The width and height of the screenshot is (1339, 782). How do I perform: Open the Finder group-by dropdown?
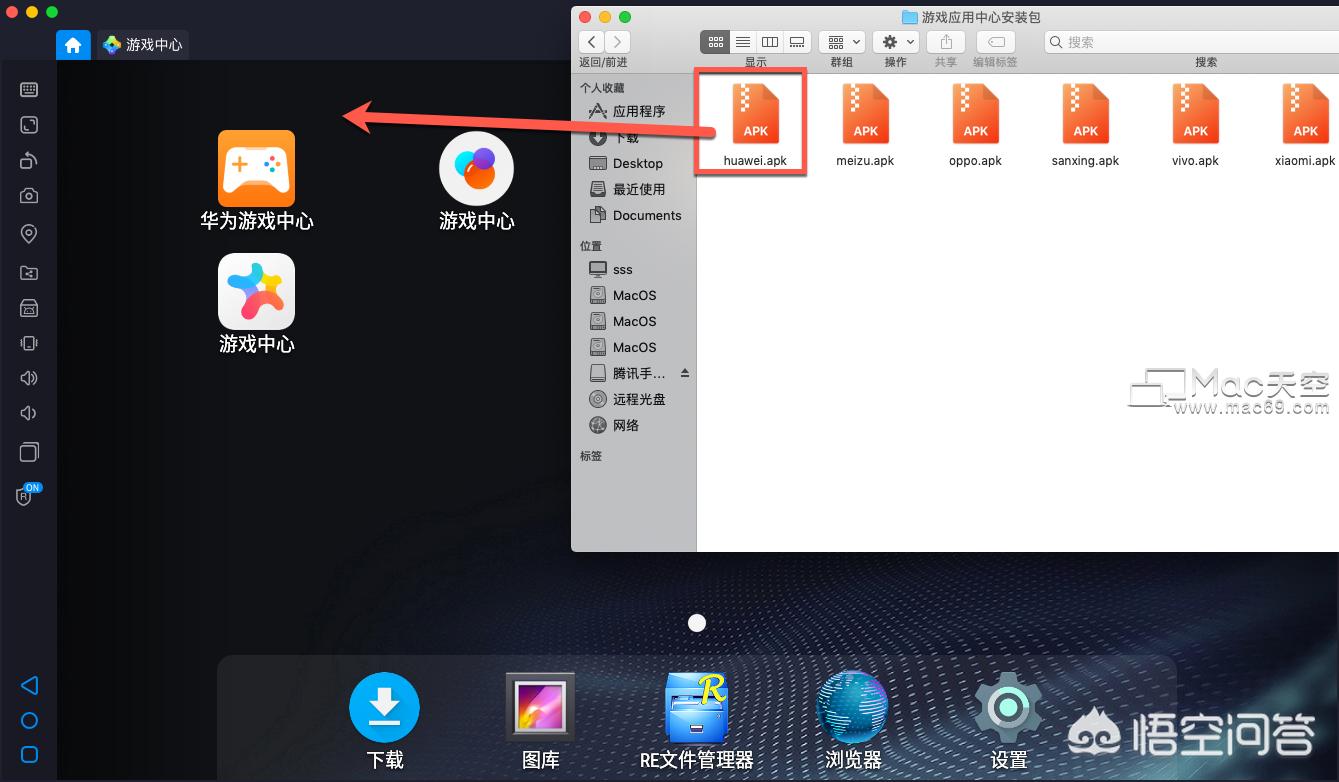pyautogui.click(x=842, y=42)
